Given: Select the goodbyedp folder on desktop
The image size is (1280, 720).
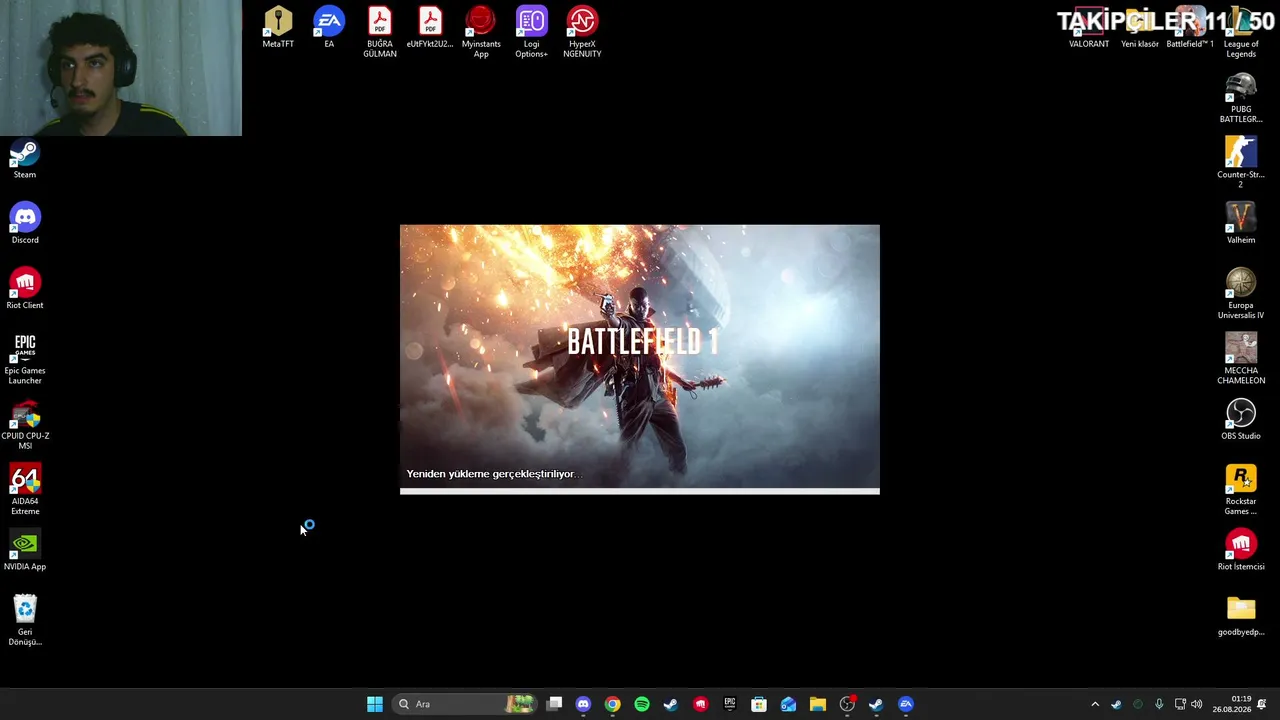Looking at the screenshot, I should pyautogui.click(x=1241, y=616).
